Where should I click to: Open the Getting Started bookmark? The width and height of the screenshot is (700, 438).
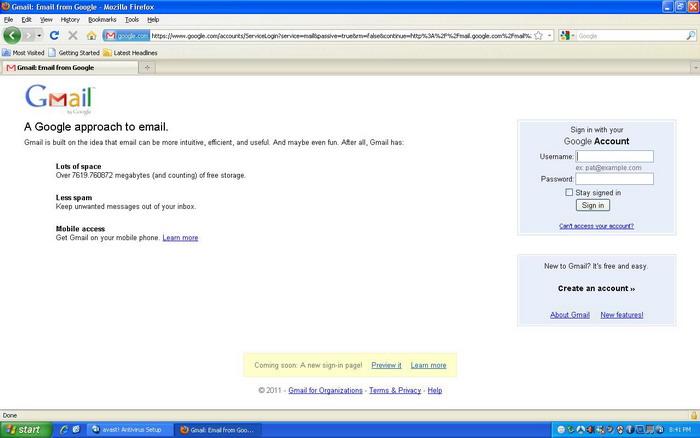pyautogui.click(x=74, y=53)
